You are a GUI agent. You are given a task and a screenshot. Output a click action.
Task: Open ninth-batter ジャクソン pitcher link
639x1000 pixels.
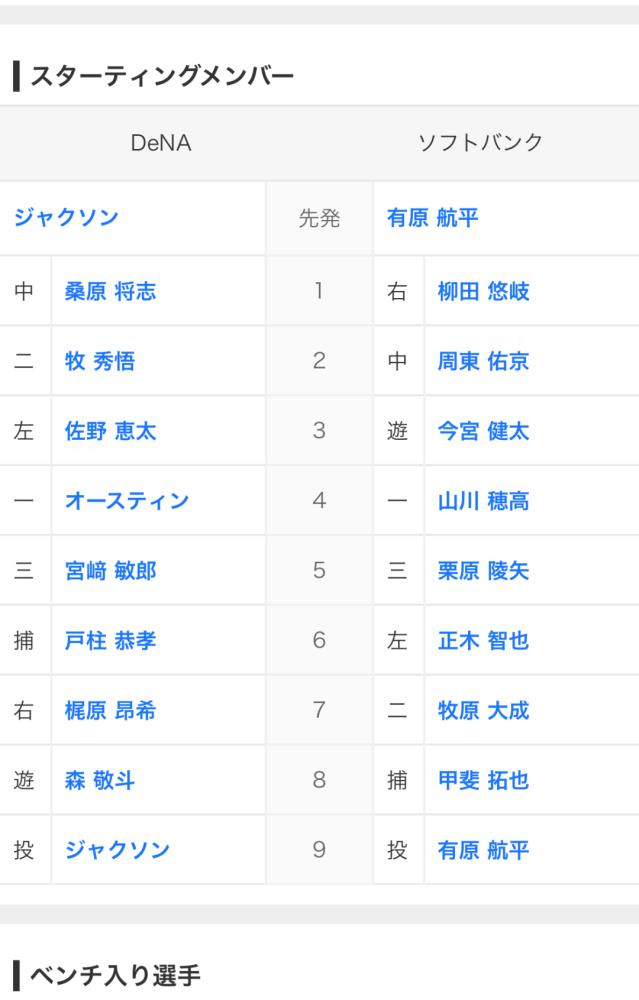[x=117, y=849]
